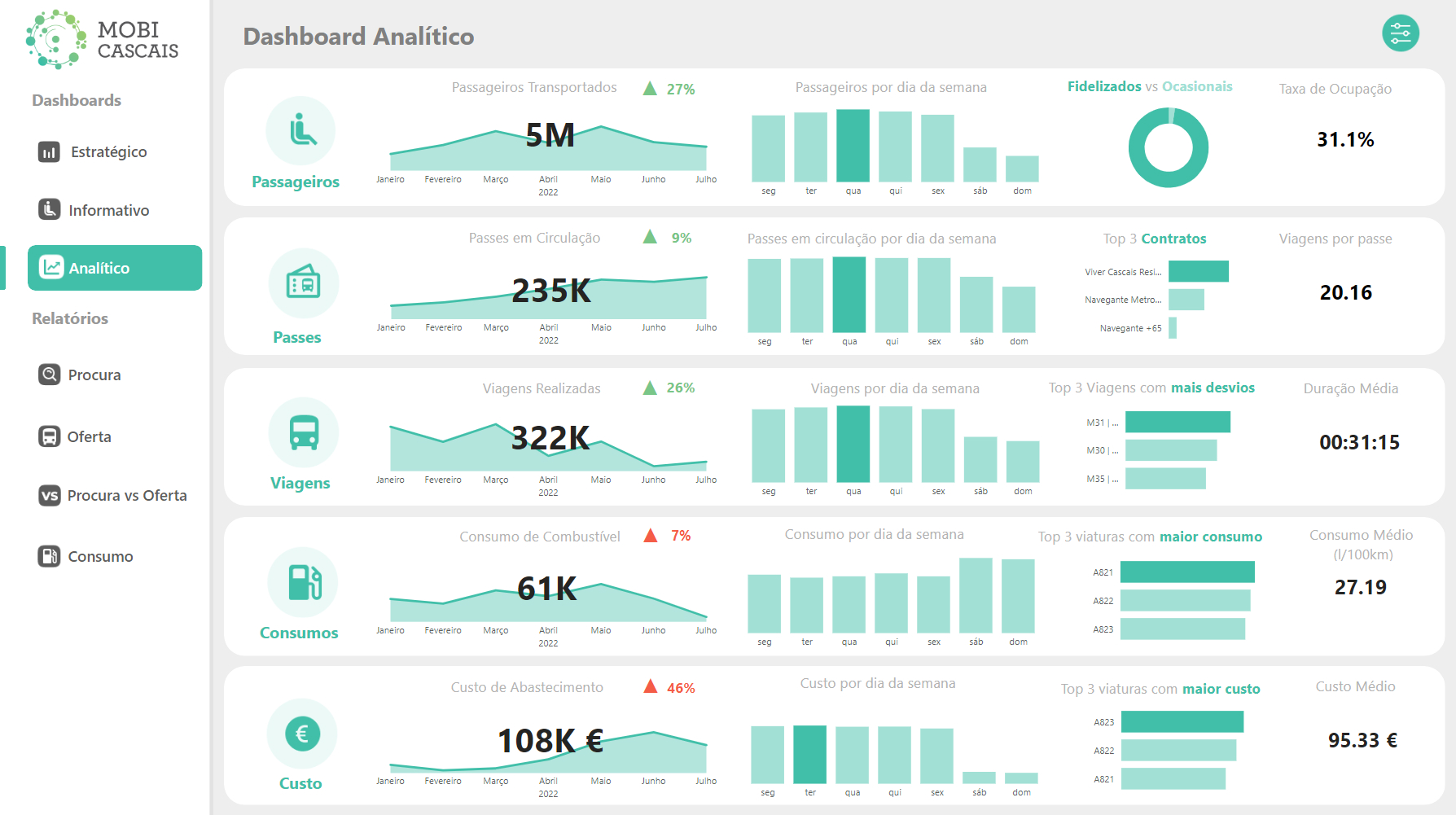Select the Custo euro icon
This screenshot has width=1456, height=815.
(x=302, y=734)
